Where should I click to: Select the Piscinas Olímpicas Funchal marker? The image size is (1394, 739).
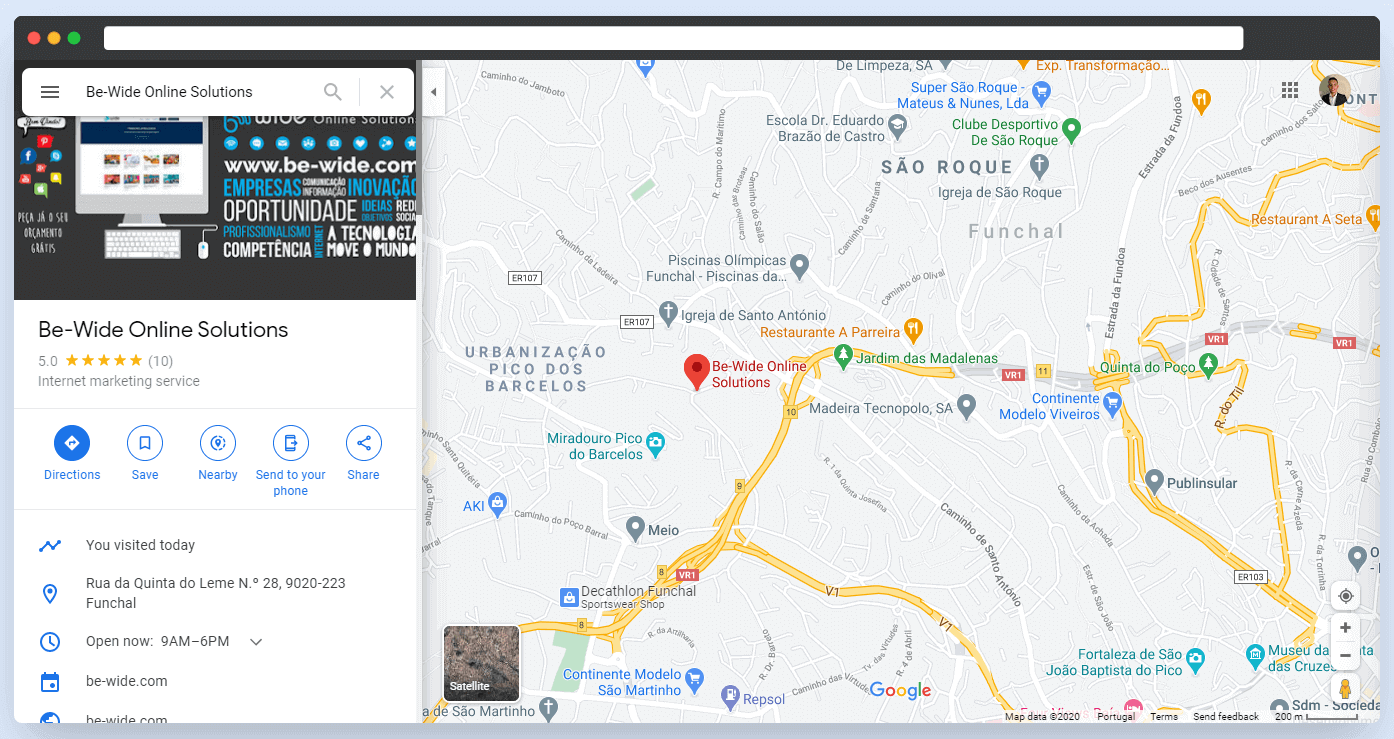[799, 266]
